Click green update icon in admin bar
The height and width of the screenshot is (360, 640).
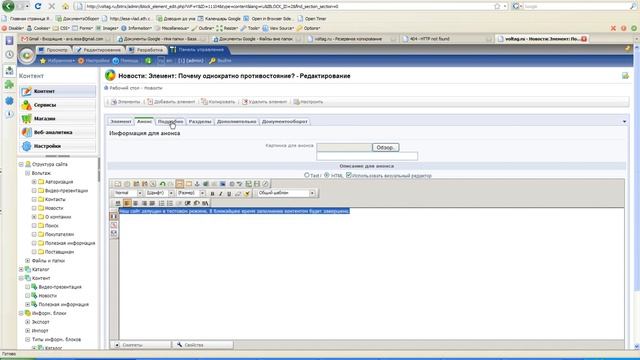148,60
